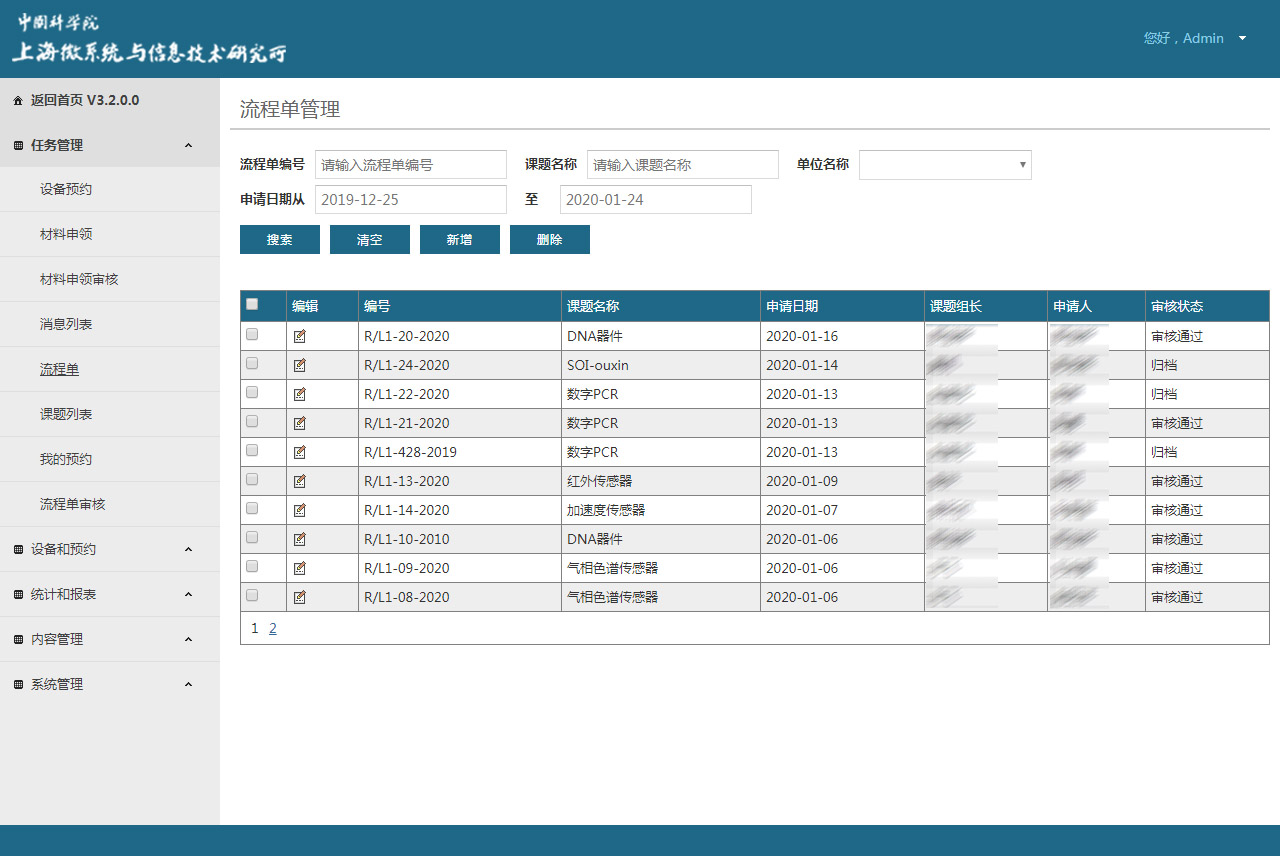Focus the 流程单编号 input field
Viewport: 1280px width, 856px height.
(411, 165)
